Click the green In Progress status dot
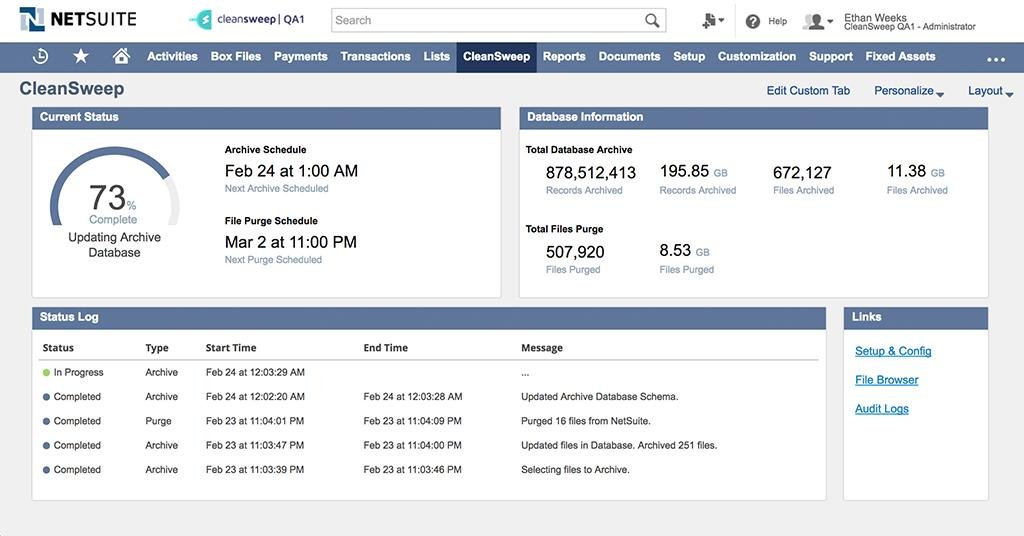1024x536 pixels. click(x=46, y=373)
